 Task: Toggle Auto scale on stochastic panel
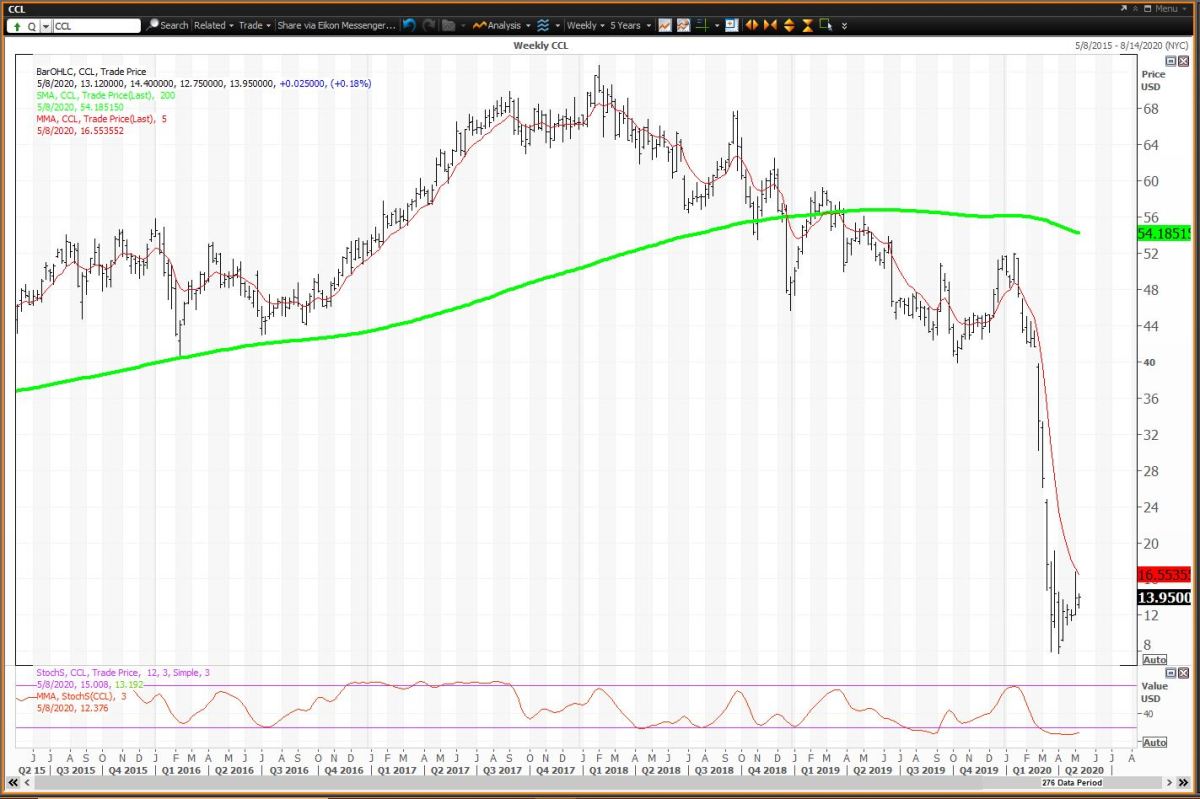point(1154,742)
